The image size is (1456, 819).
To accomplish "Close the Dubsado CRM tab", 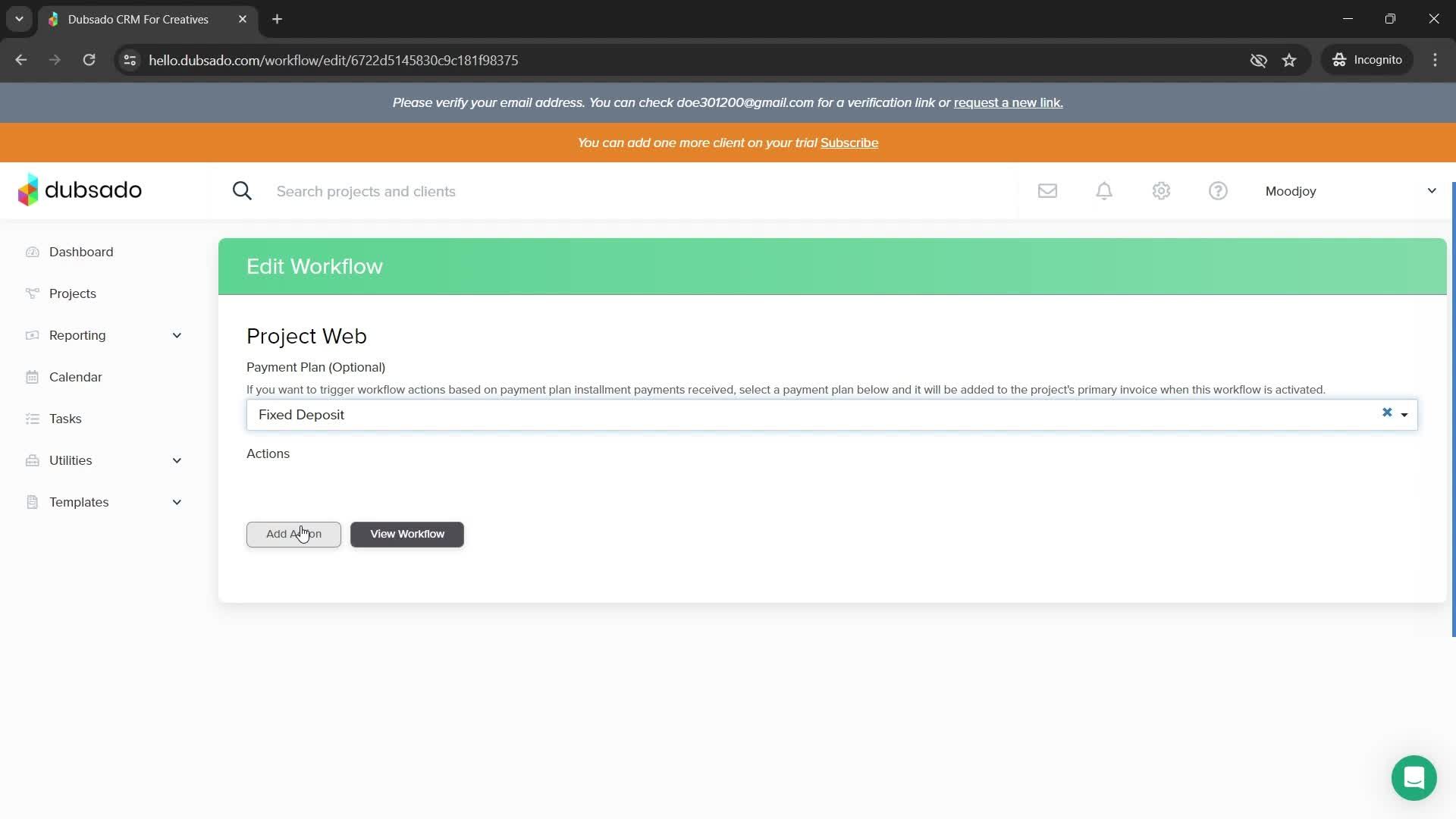I will coord(243,19).
